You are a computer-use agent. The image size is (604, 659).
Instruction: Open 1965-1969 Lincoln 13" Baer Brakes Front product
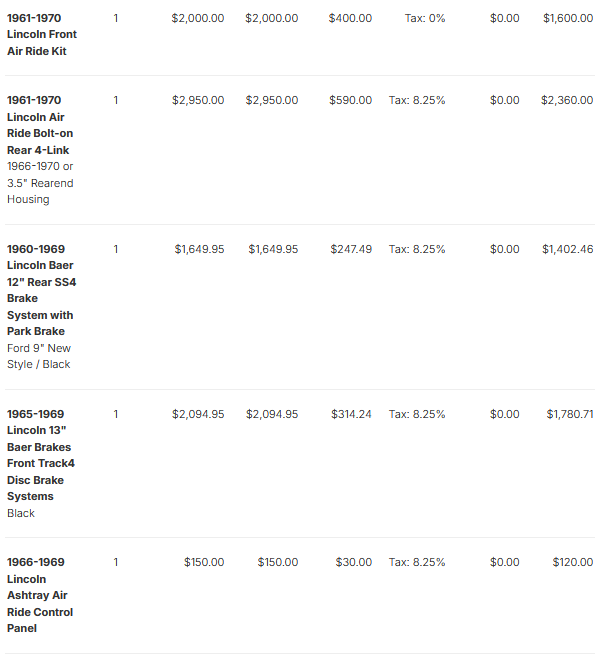coord(41,455)
